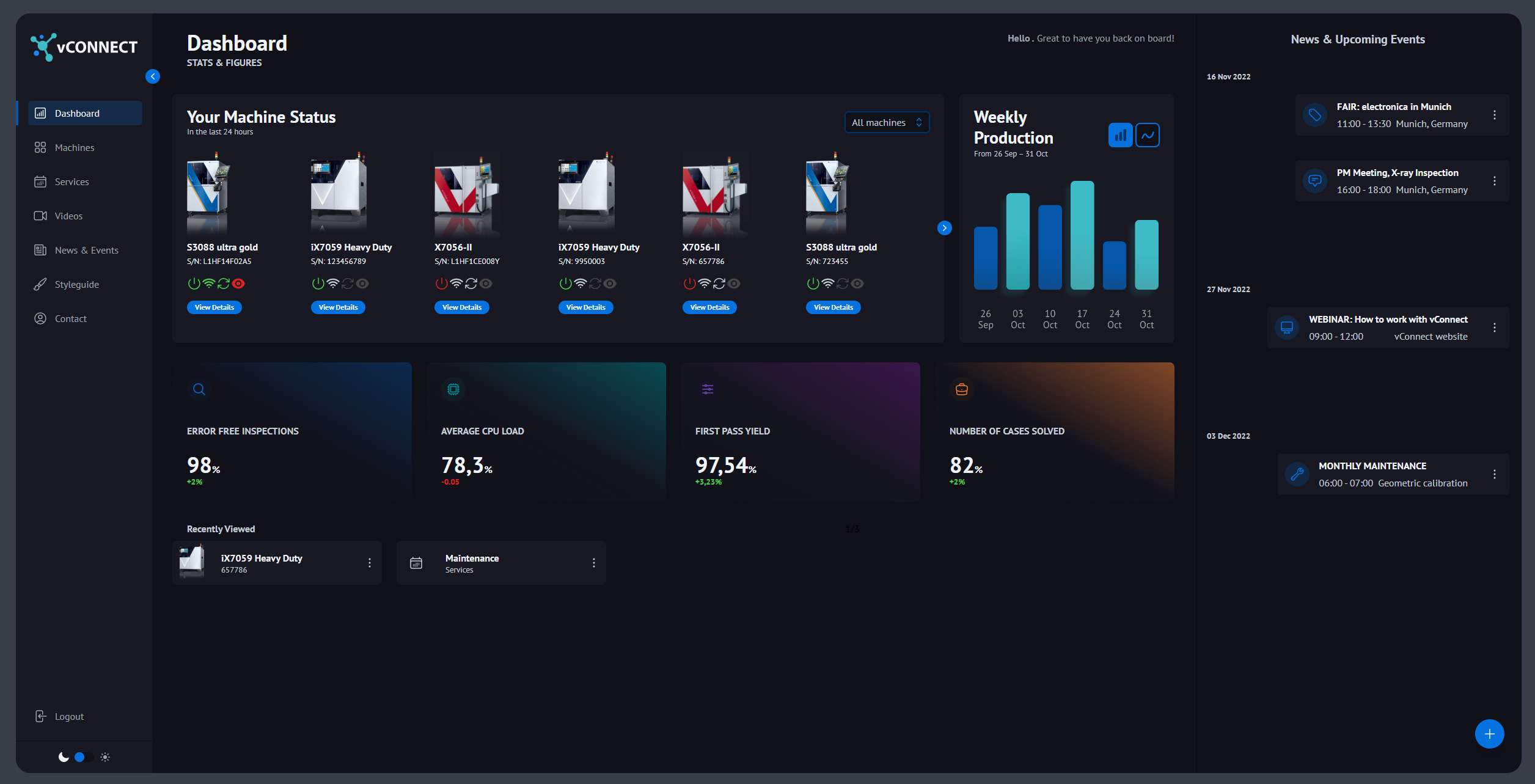
Task: Toggle the dark/light theme switch
Action: click(84, 757)
